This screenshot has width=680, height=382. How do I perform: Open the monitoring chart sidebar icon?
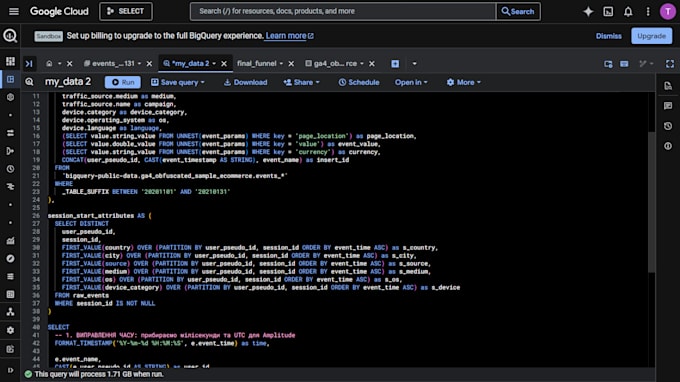coord(10,241)
